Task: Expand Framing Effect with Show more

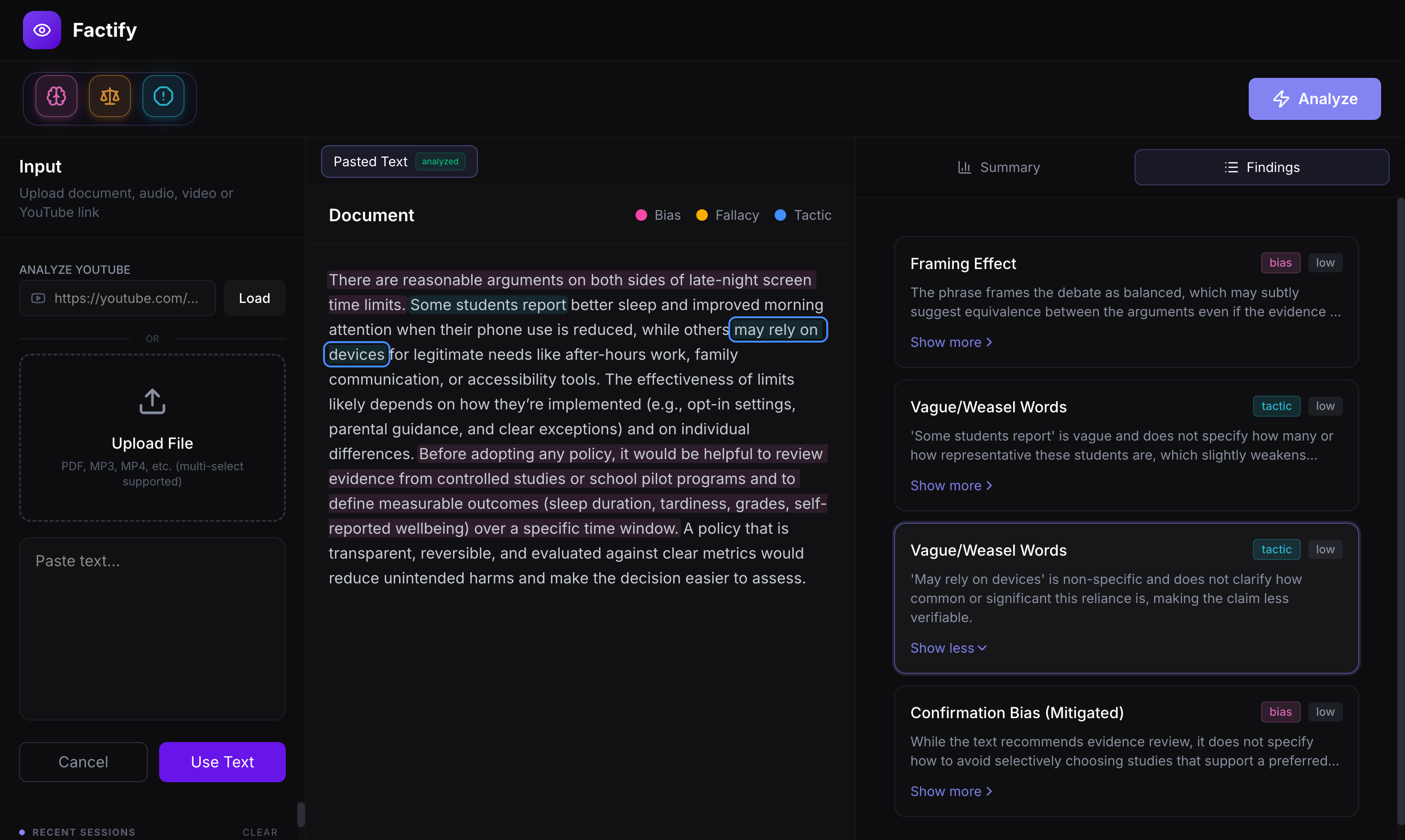Action: pyautogui.click(x=951, y=343)
